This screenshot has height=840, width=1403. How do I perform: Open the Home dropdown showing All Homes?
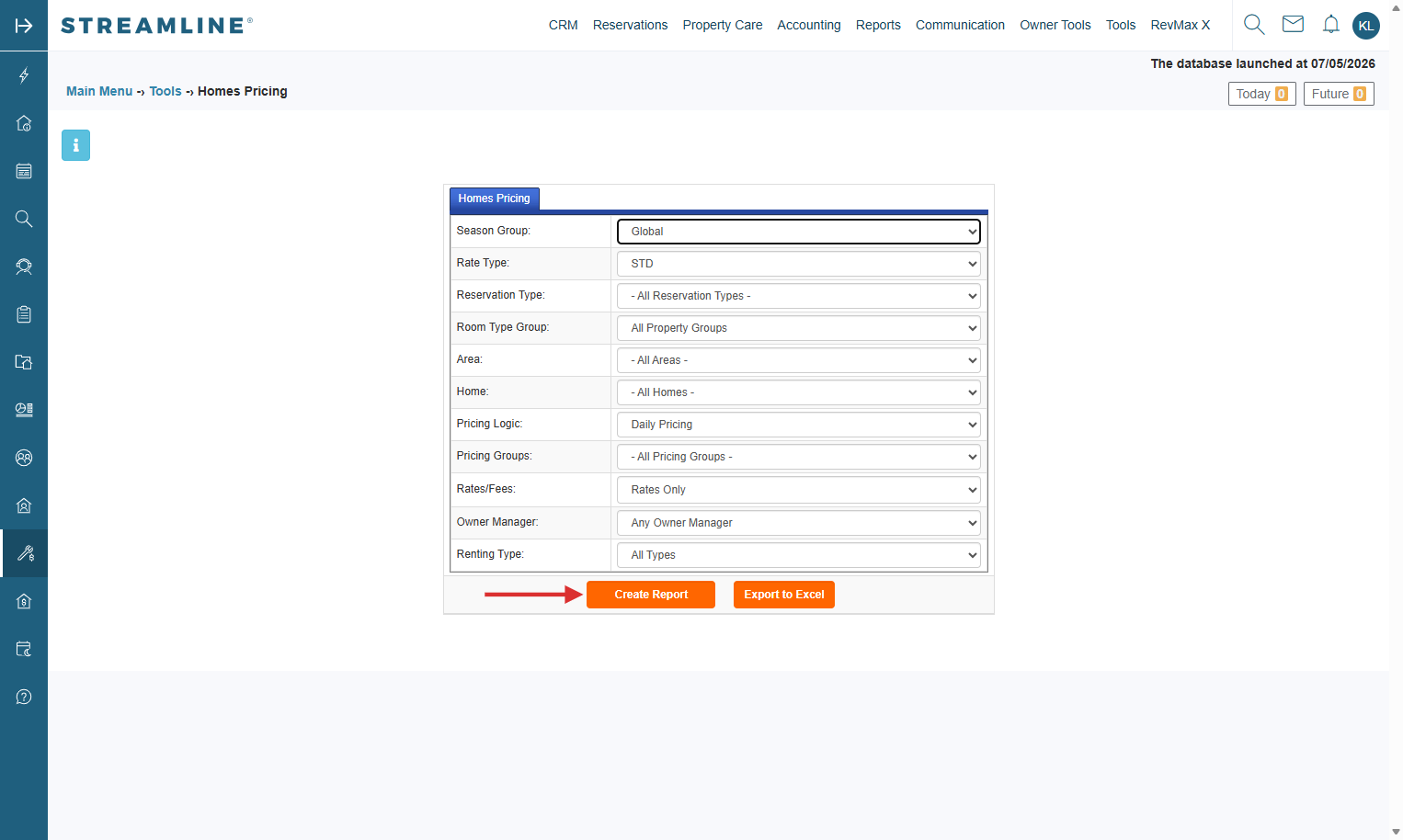[799, 392]
